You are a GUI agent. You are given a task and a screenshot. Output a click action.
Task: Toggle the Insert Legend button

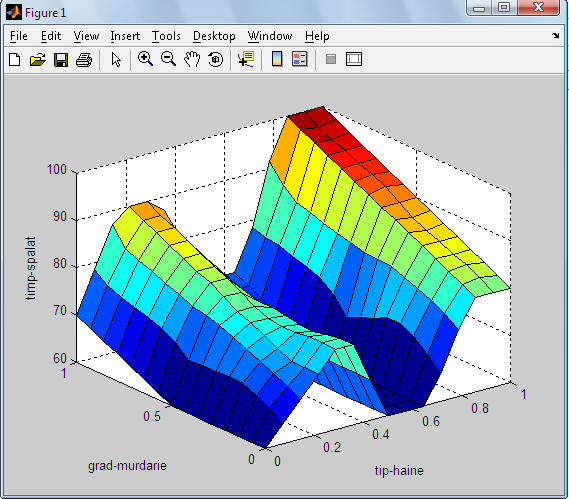point(300,59)
